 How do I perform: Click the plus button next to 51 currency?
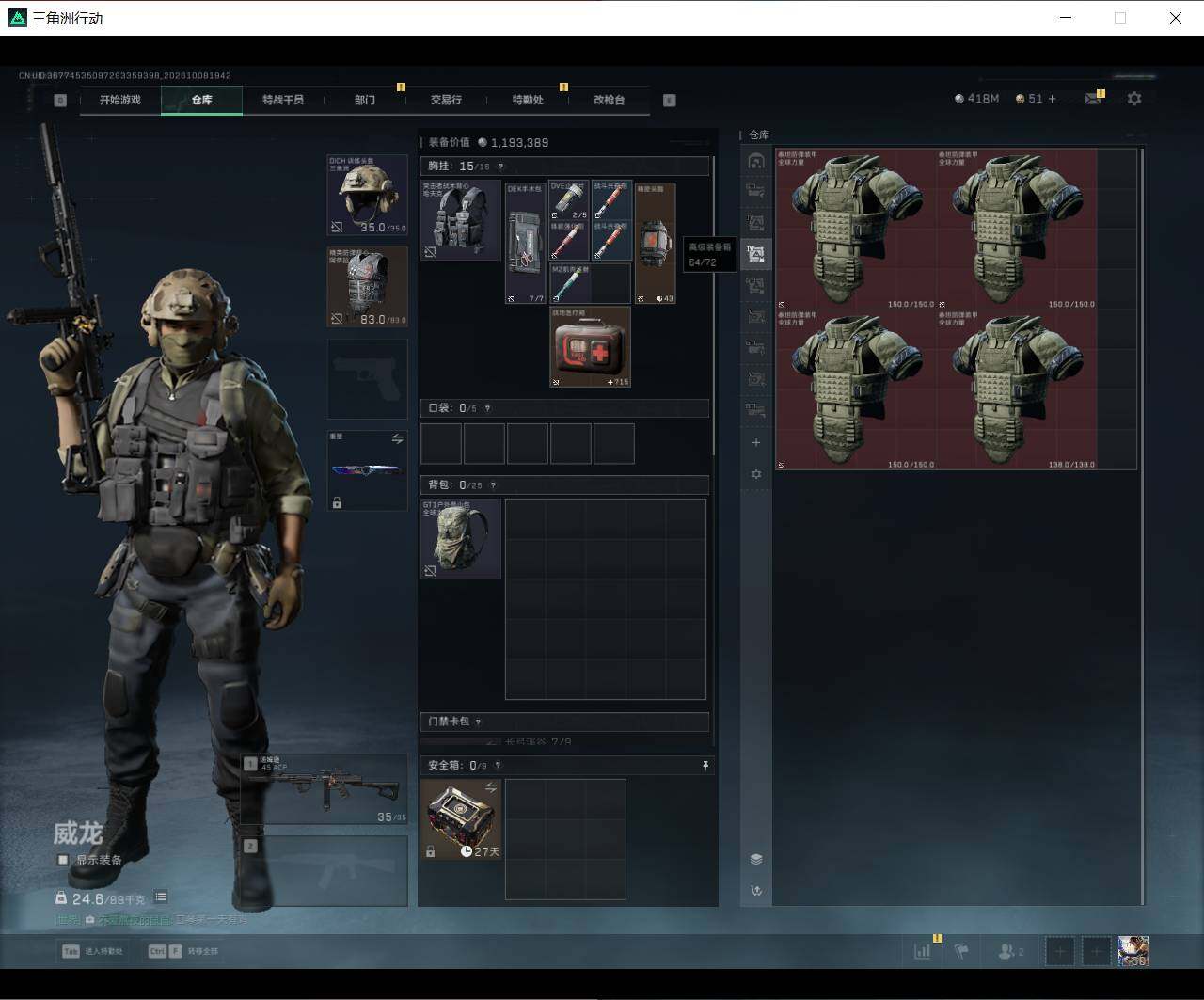pyautogui.click(x=1052, y=99)
